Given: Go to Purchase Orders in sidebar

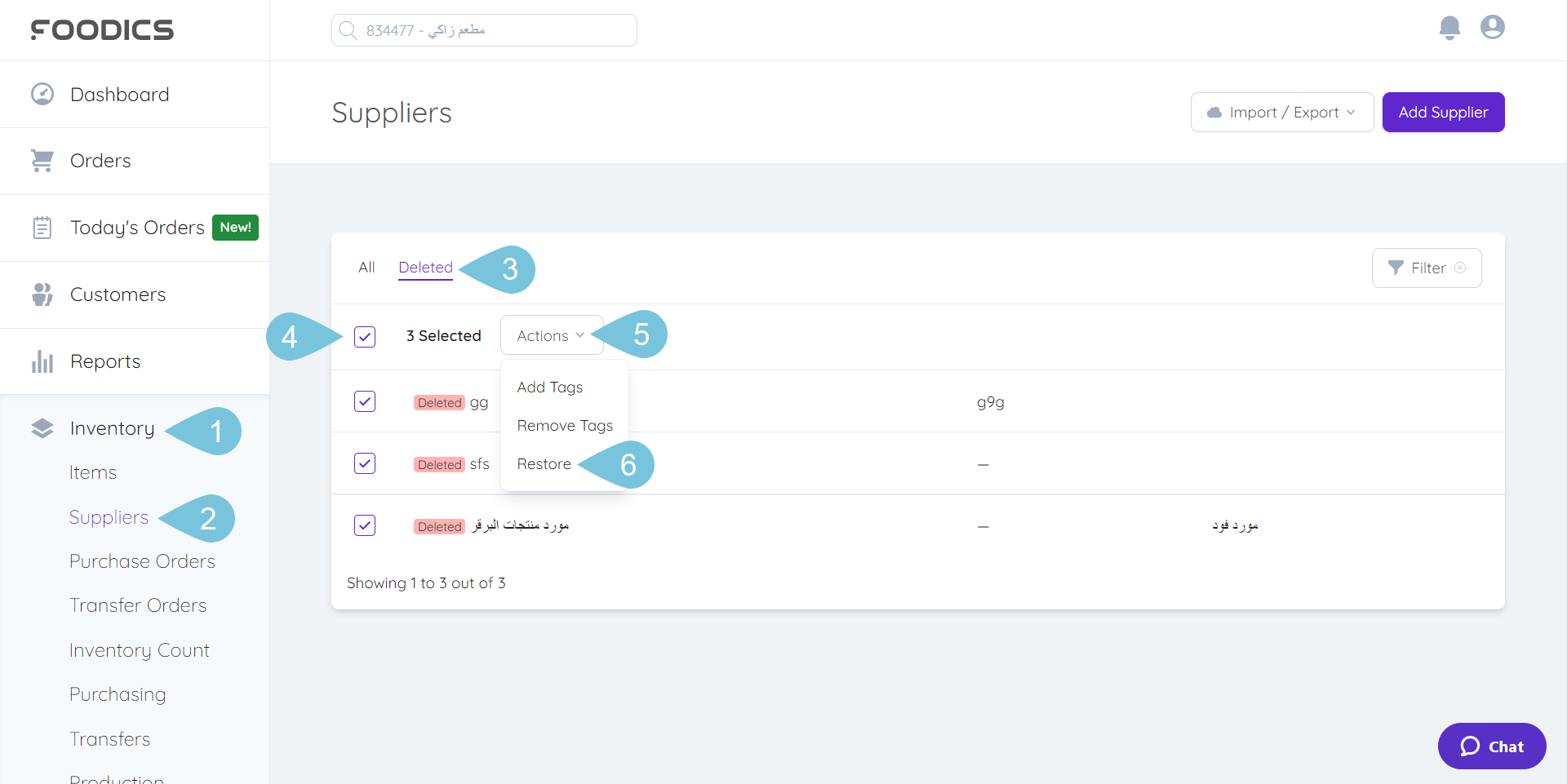Looking at the screenshot, I should pyautogui.click(x=142, y=561).
